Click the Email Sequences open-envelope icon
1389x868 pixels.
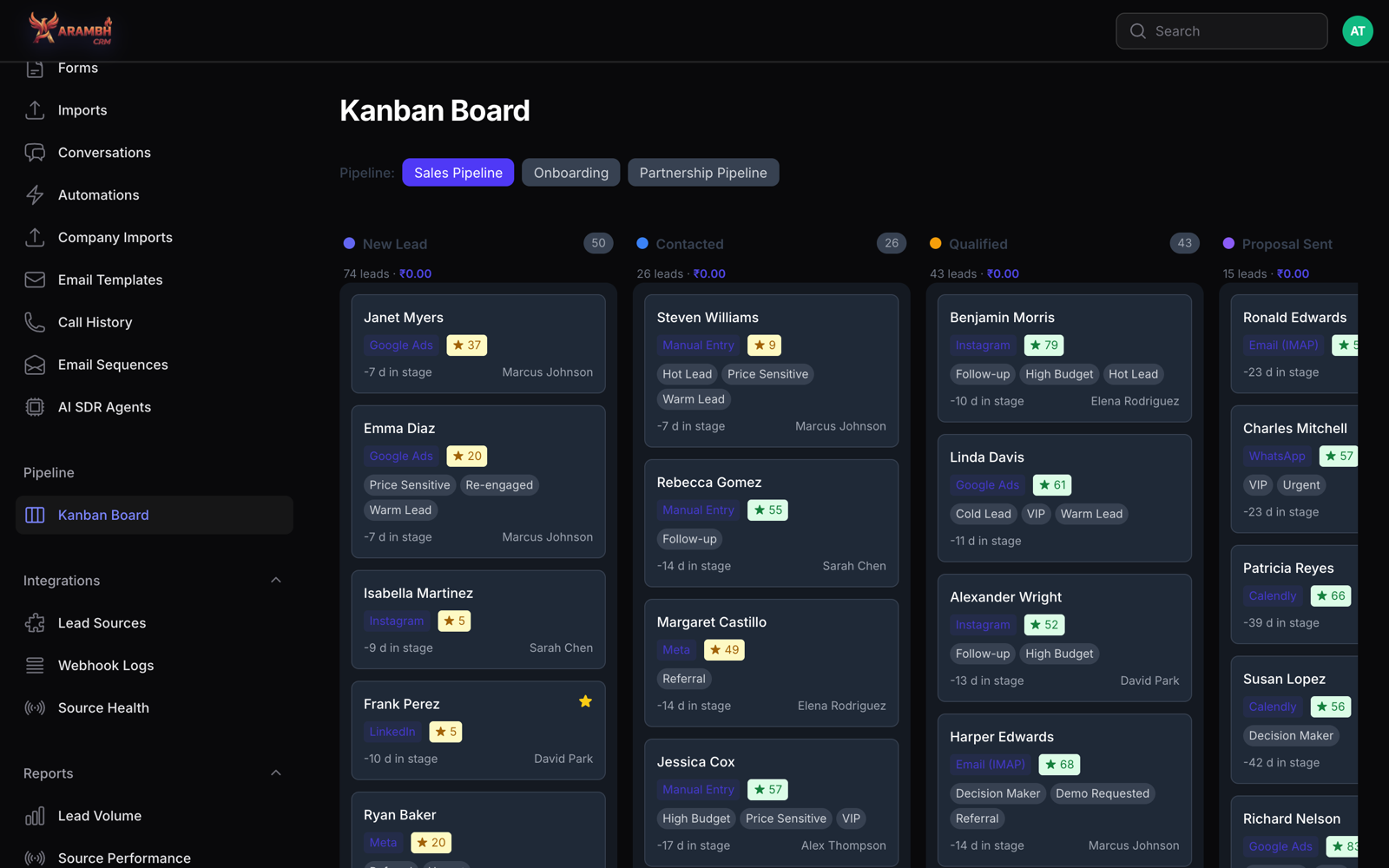click(x=35, y=365)
